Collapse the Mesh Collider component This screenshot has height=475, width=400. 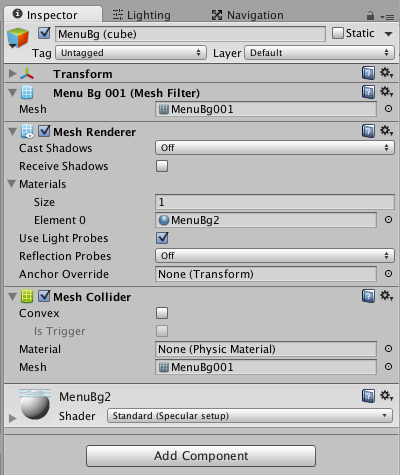pyautogui.click(x=12, y=297)
